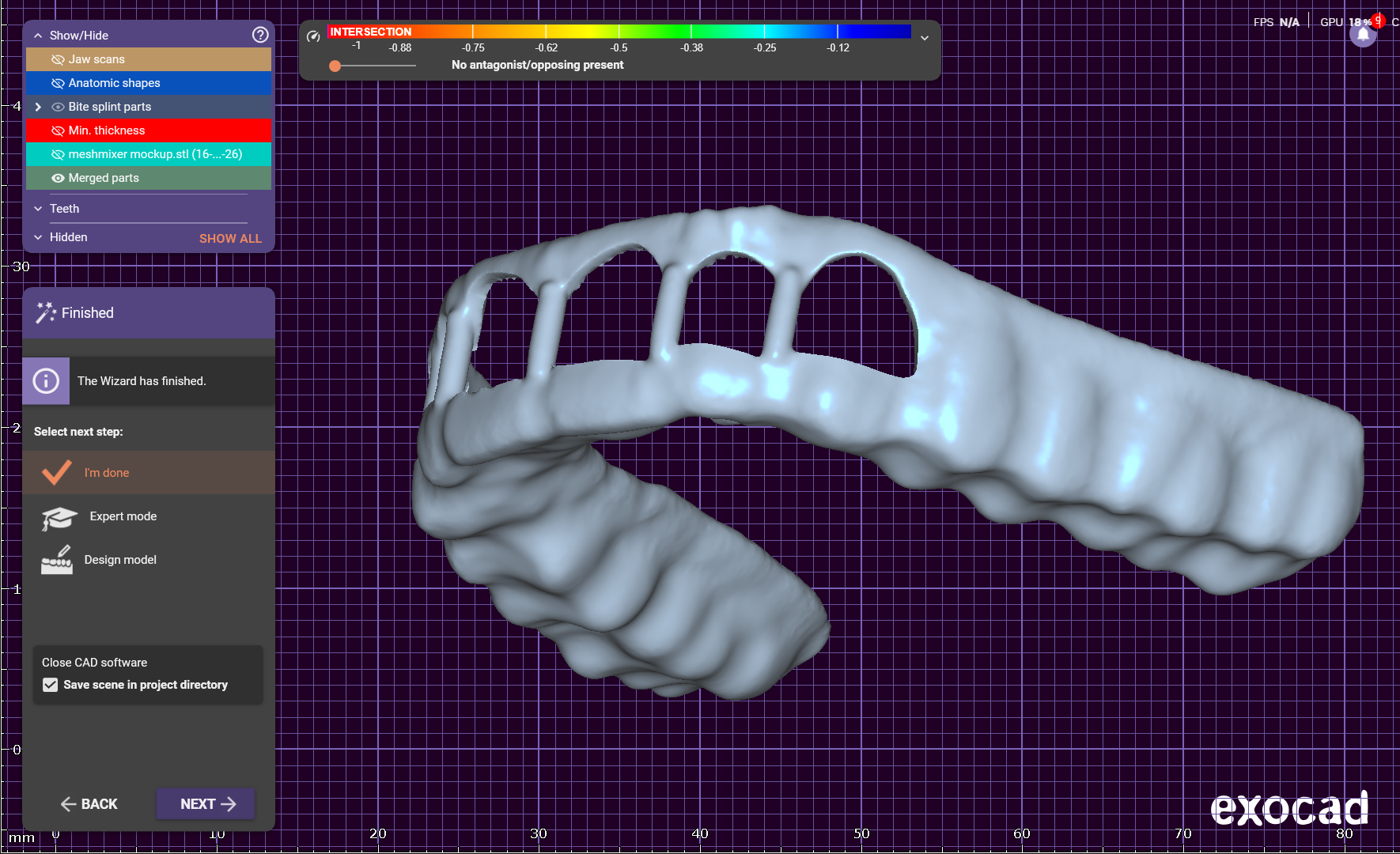Click the orange checkmark for I'm done
The width and height of the screenshot is (1400, 854).
click(x=57, y=473)
